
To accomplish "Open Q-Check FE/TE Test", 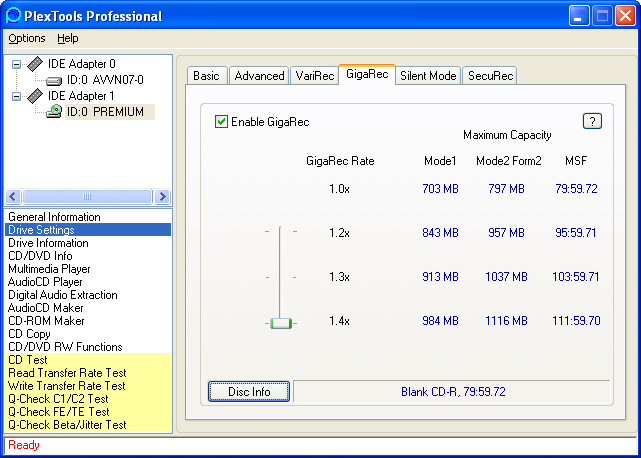I will (x=88, y=412).
